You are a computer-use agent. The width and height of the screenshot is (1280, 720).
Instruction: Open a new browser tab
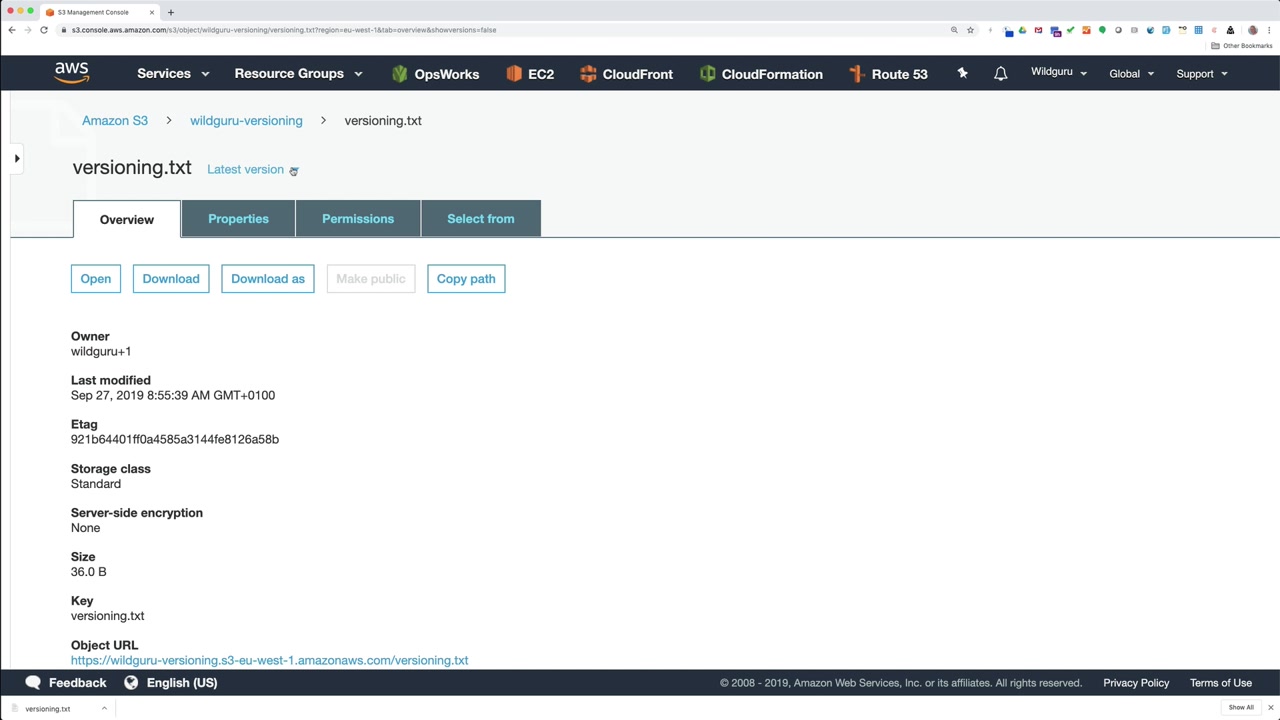[171, 12]
